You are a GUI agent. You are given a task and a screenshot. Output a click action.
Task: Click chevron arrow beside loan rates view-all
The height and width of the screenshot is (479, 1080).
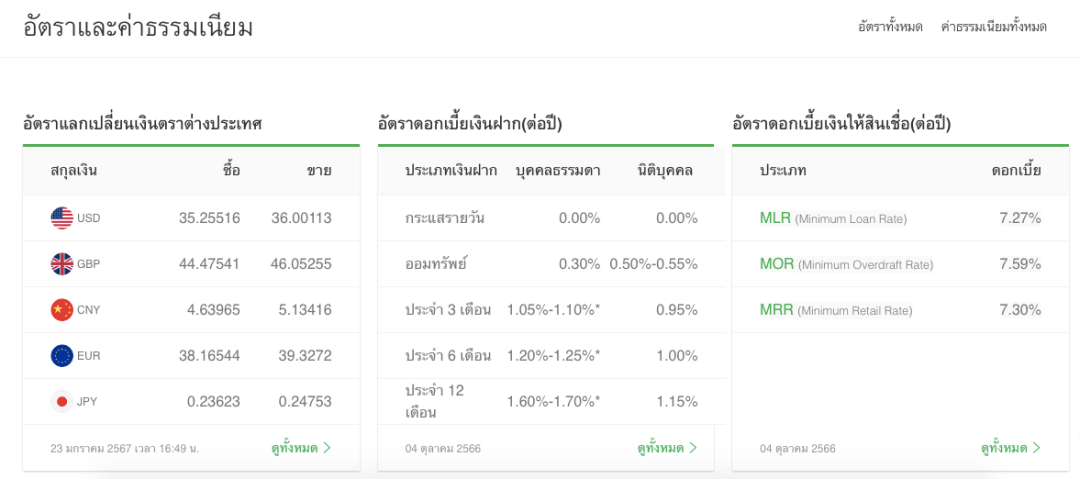click(1037, 448)
